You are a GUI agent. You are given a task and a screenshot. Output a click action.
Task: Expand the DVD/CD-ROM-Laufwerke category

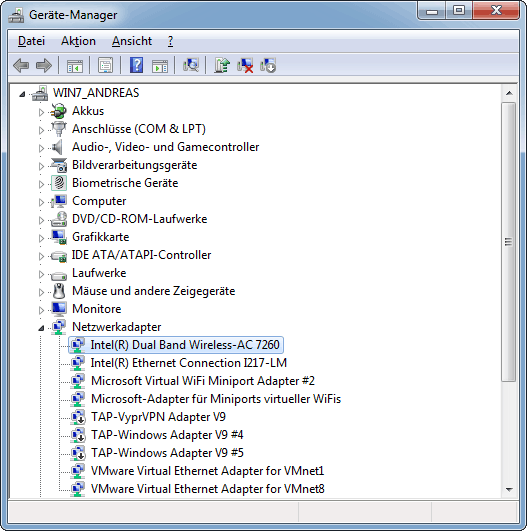pos(41,220)
